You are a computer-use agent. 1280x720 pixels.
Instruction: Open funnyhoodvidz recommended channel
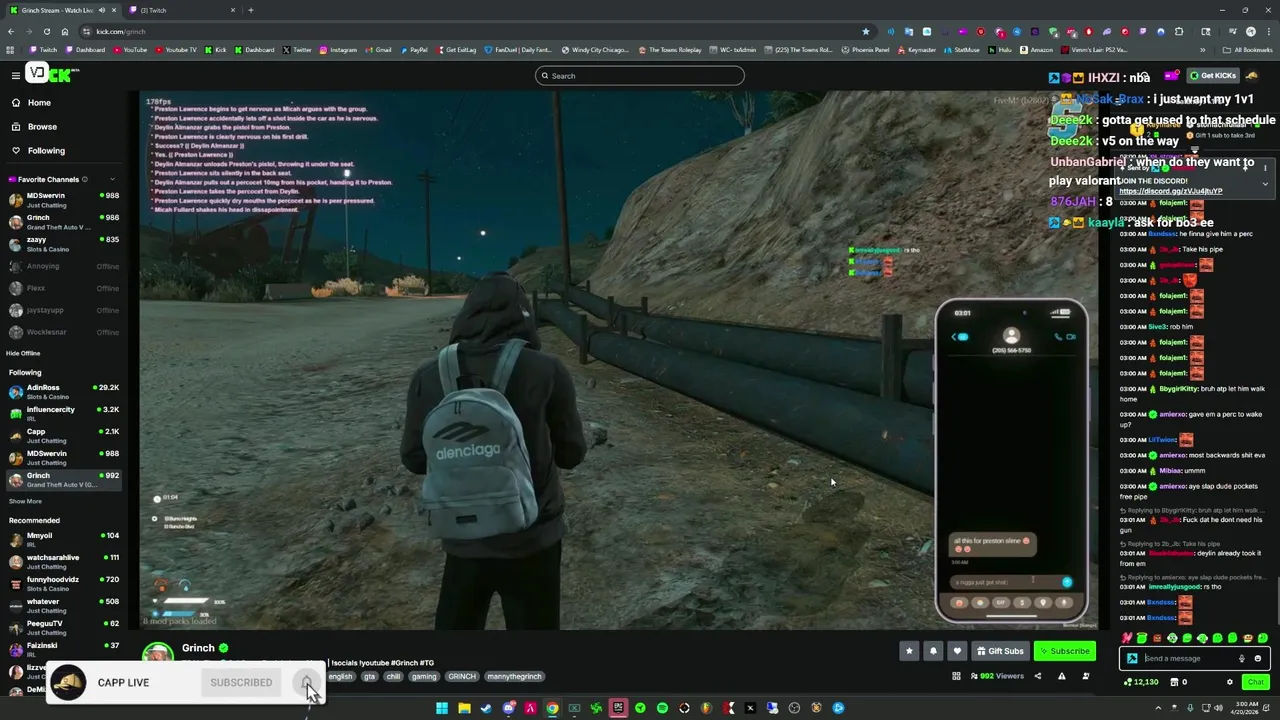point(62,583)
